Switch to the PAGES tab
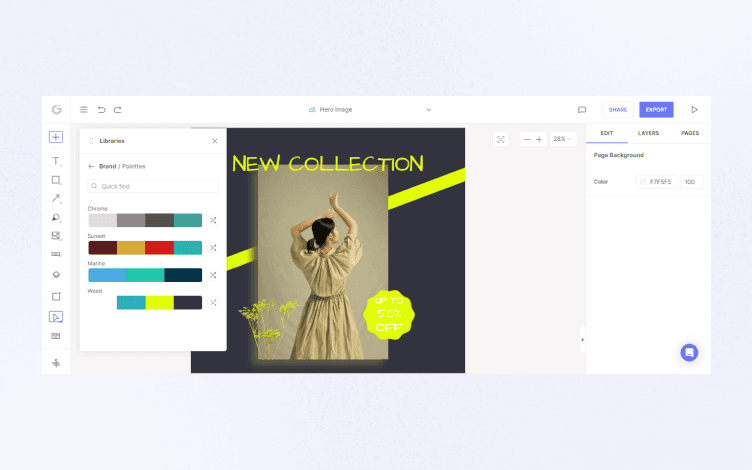This screenshot has height=470, width=752. (690, 133)
